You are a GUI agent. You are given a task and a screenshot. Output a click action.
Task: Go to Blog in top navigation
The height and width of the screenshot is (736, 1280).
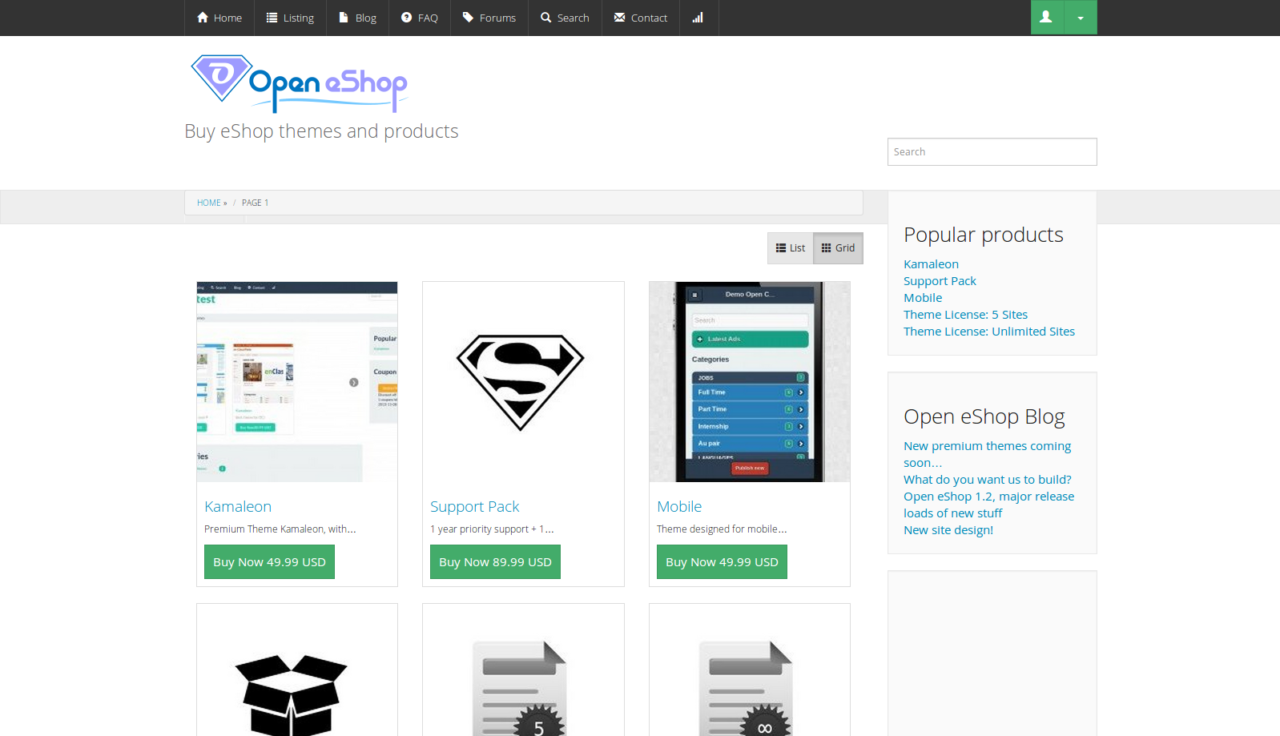tap(358, 18)
